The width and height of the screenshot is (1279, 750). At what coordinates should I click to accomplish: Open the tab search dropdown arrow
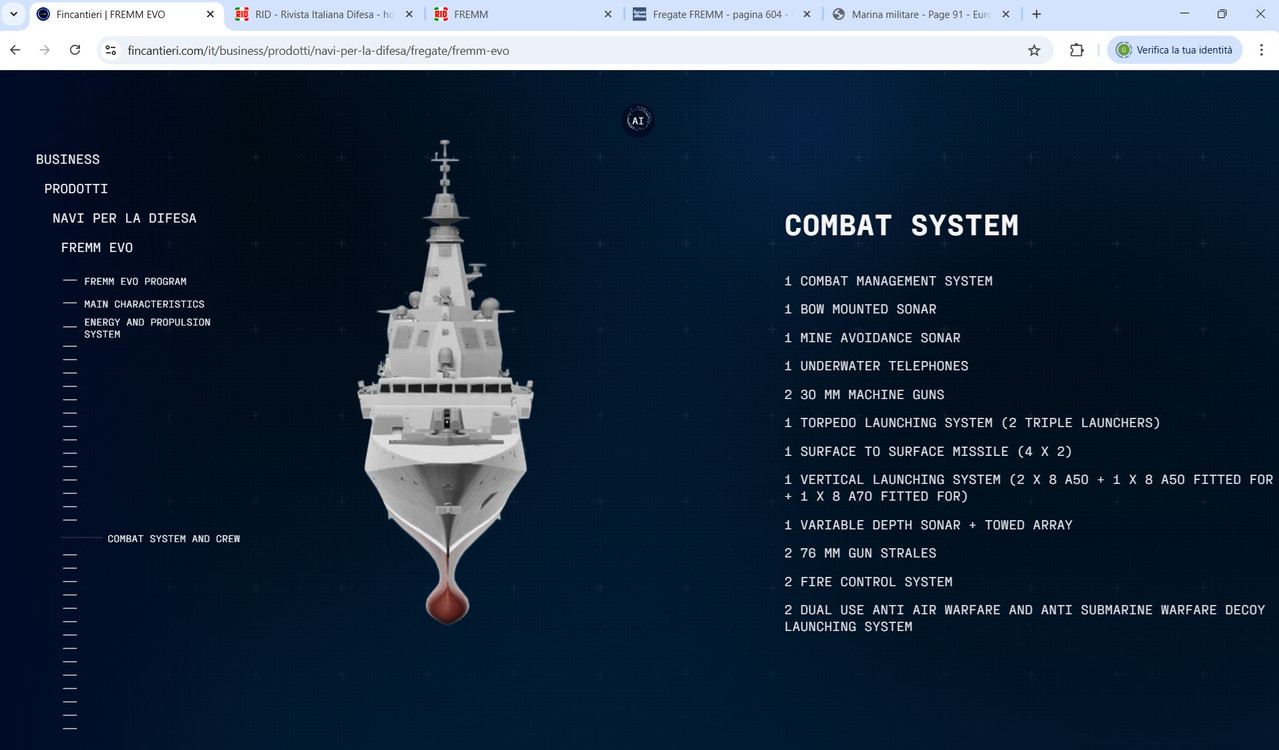tap(14, 14)
